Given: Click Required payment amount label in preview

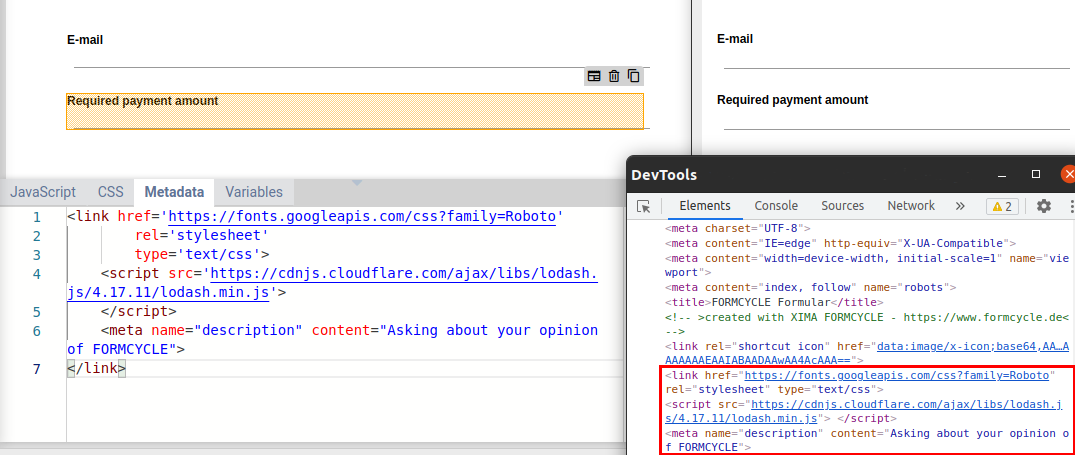Looking at the screenshot, I should click(793, 100).
